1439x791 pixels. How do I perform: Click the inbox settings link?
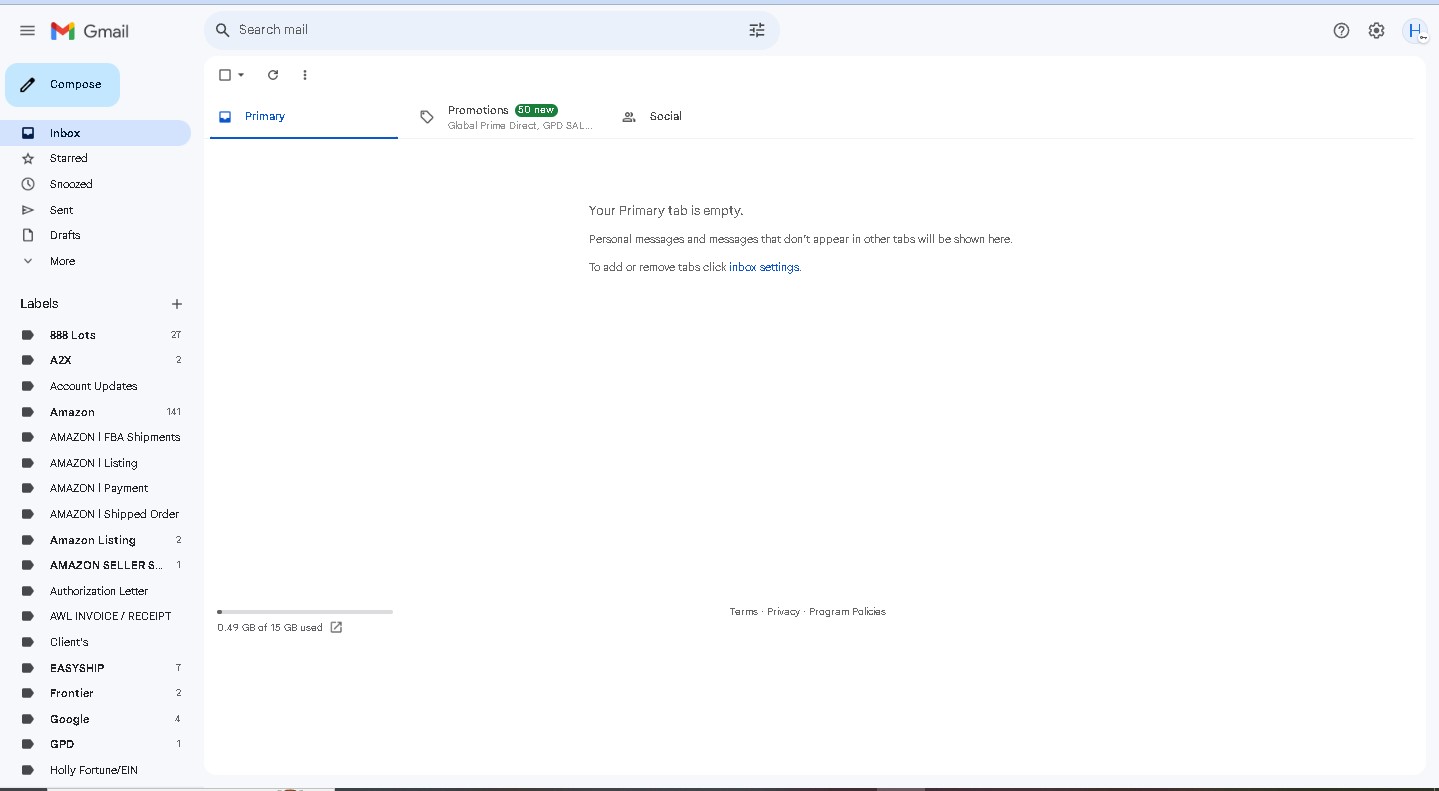click(764, 268)
